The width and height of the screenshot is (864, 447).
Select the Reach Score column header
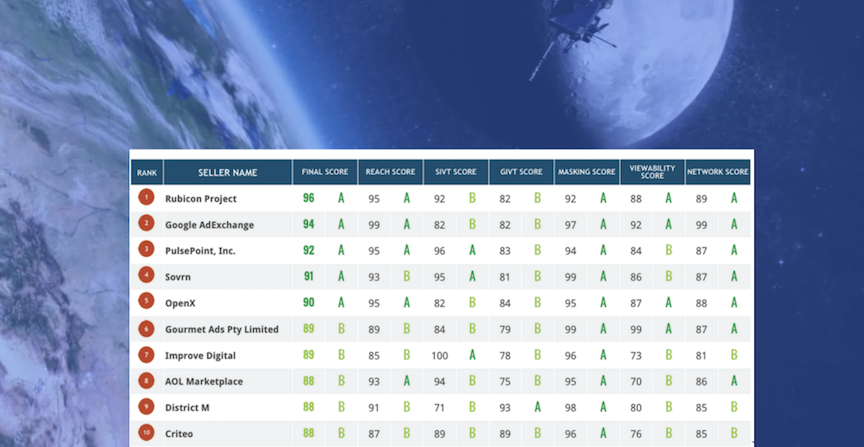(390, 172)
